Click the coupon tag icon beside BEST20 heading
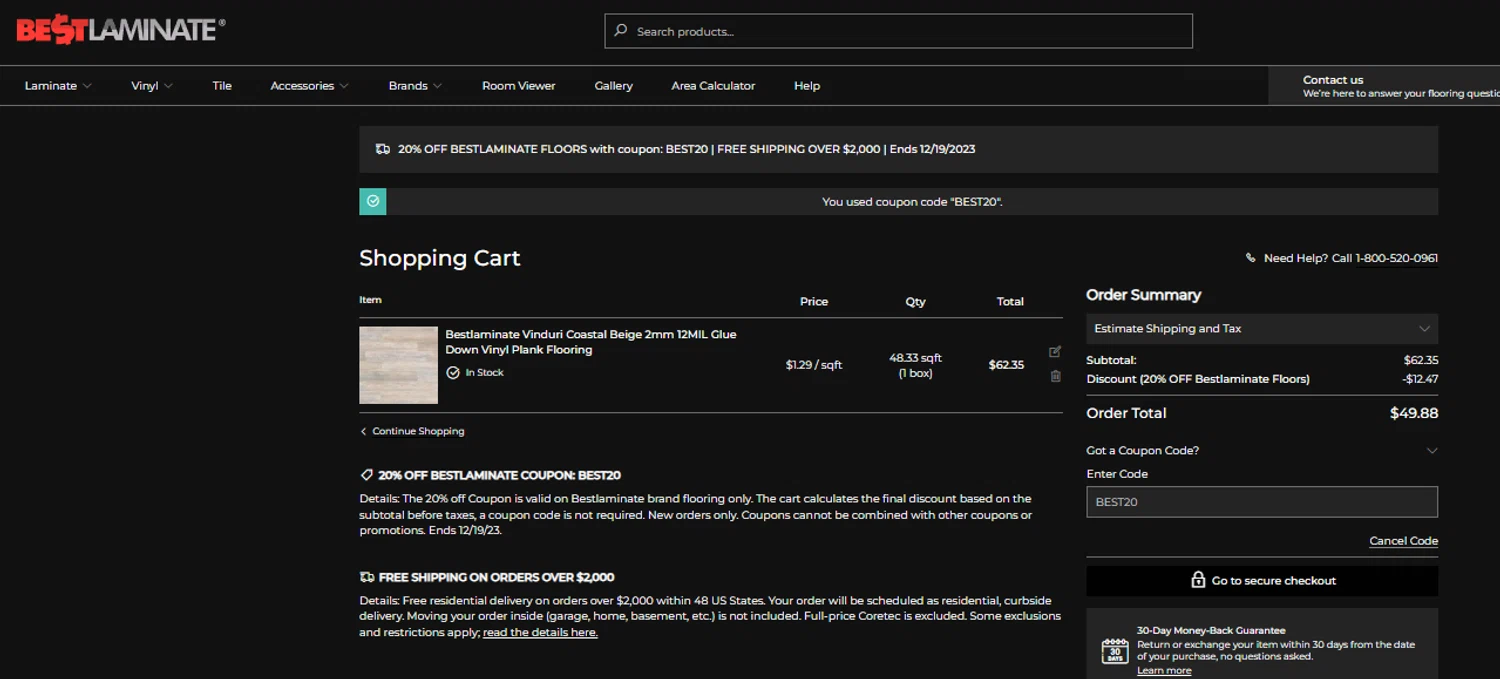Image resolution: width=1500 pixels, height=679 pixels. (366, 475)
